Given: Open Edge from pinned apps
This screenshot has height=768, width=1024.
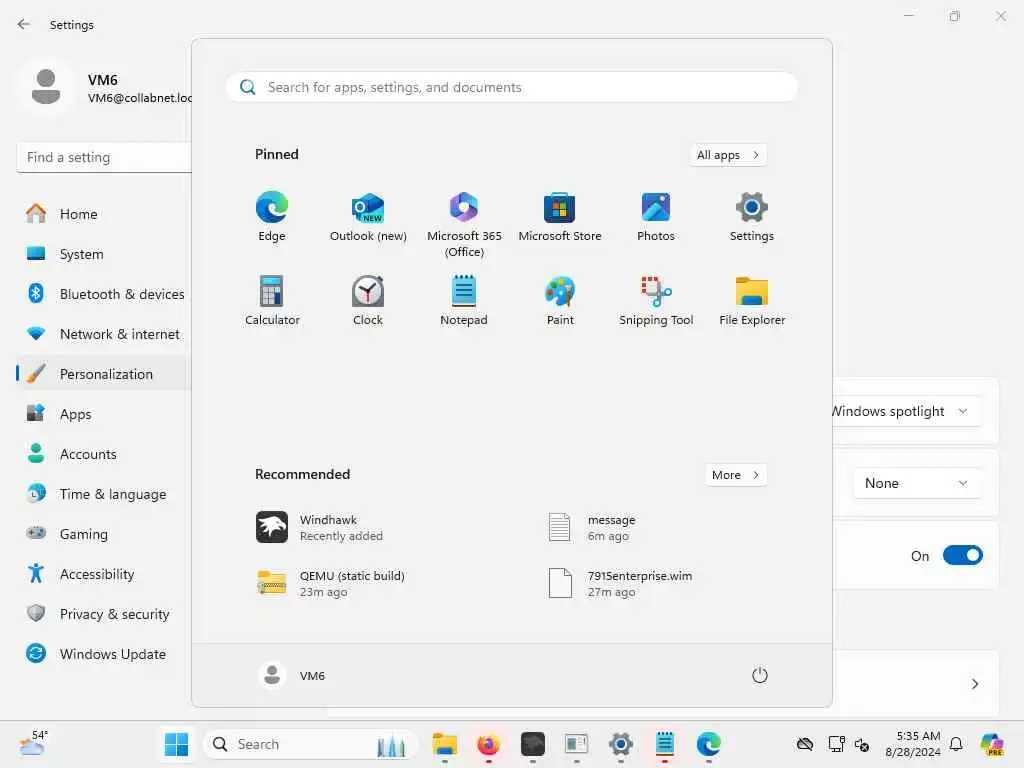Looking at the screenshot, I should click(x=272, y=217).
